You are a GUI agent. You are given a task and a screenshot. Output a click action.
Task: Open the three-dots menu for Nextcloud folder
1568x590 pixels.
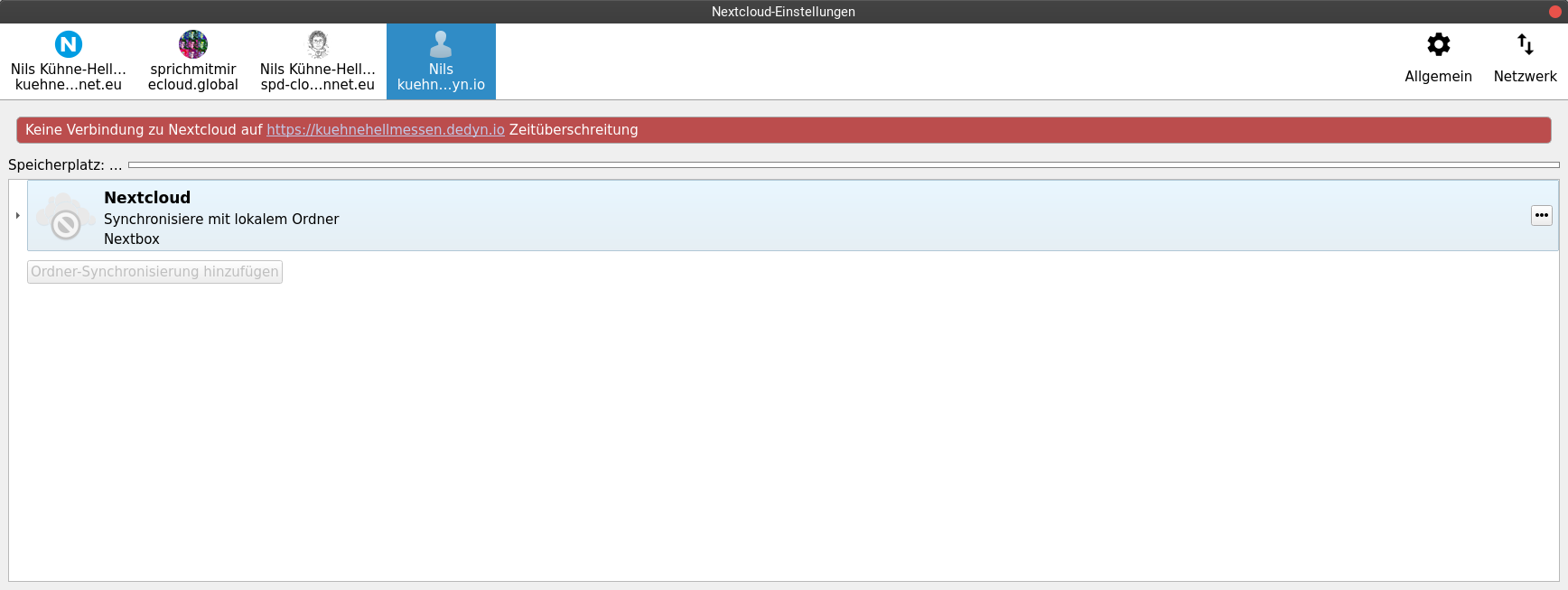[x=1541, y=215]
